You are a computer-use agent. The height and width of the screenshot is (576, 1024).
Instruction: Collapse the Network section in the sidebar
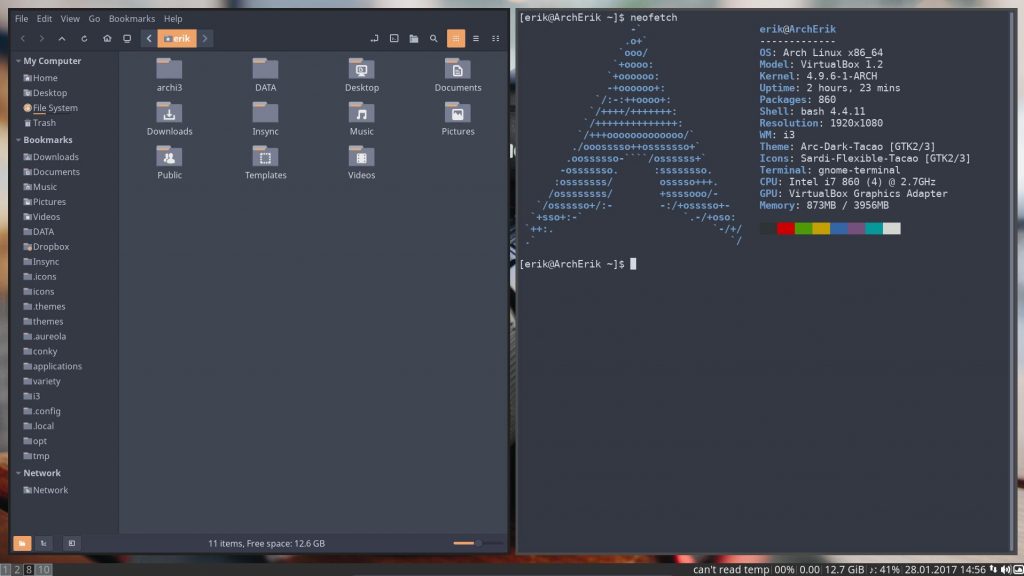pos(18,473)
